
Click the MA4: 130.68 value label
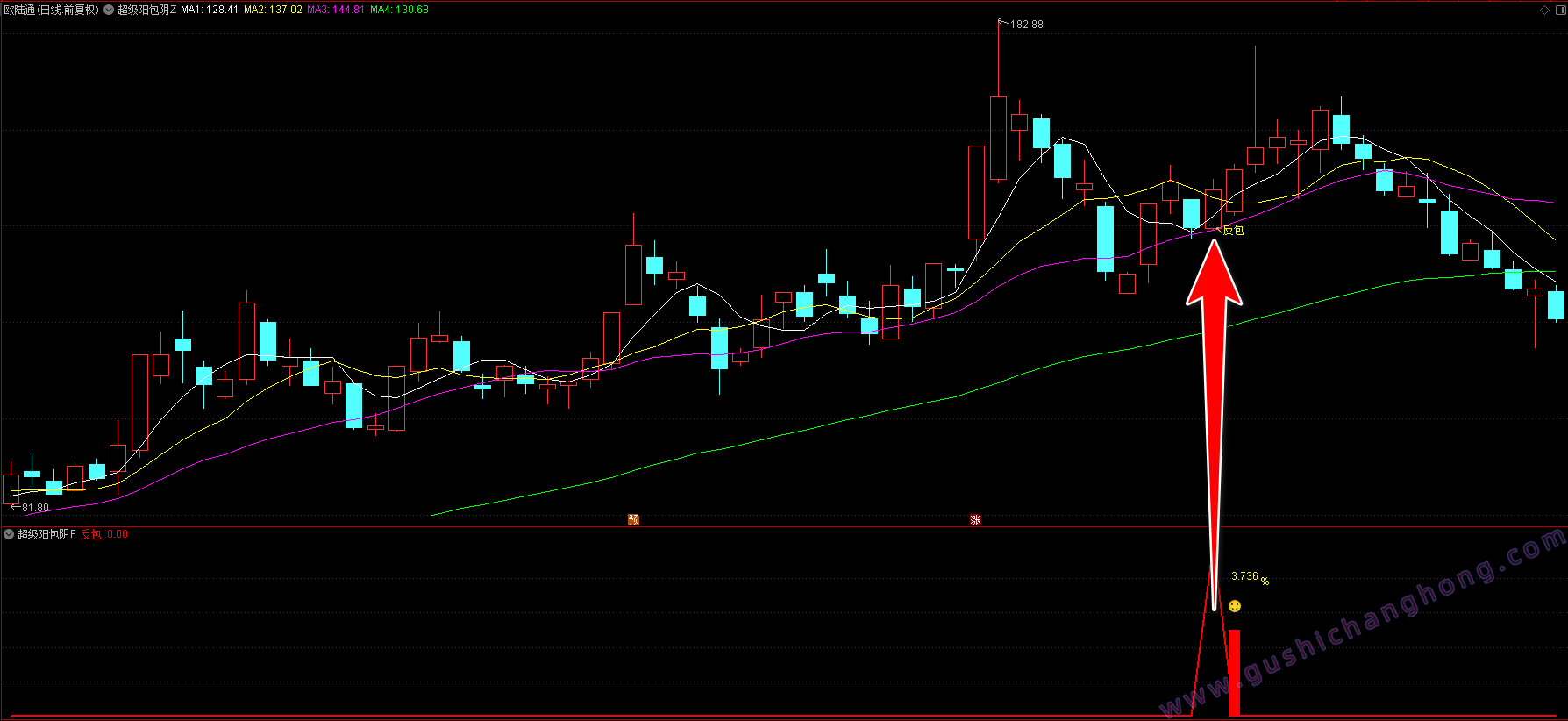pos(399,11)
